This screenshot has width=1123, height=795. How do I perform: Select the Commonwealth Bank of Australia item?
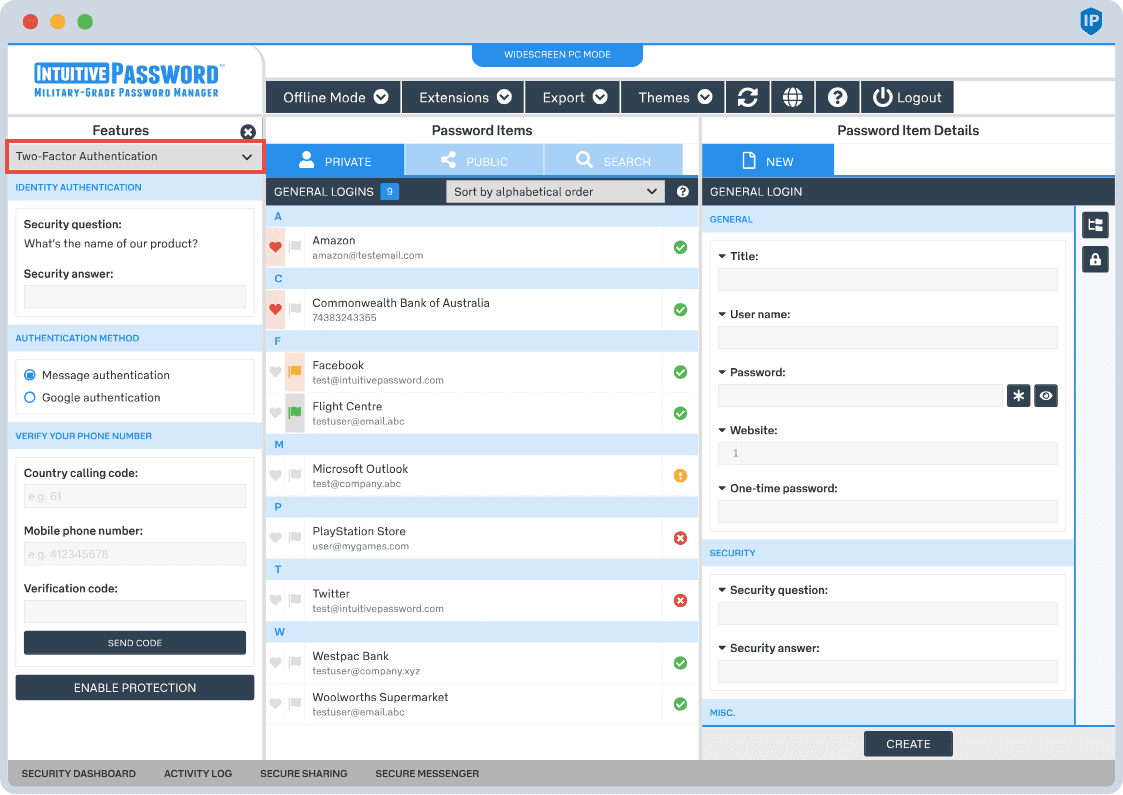pos(482,309)
